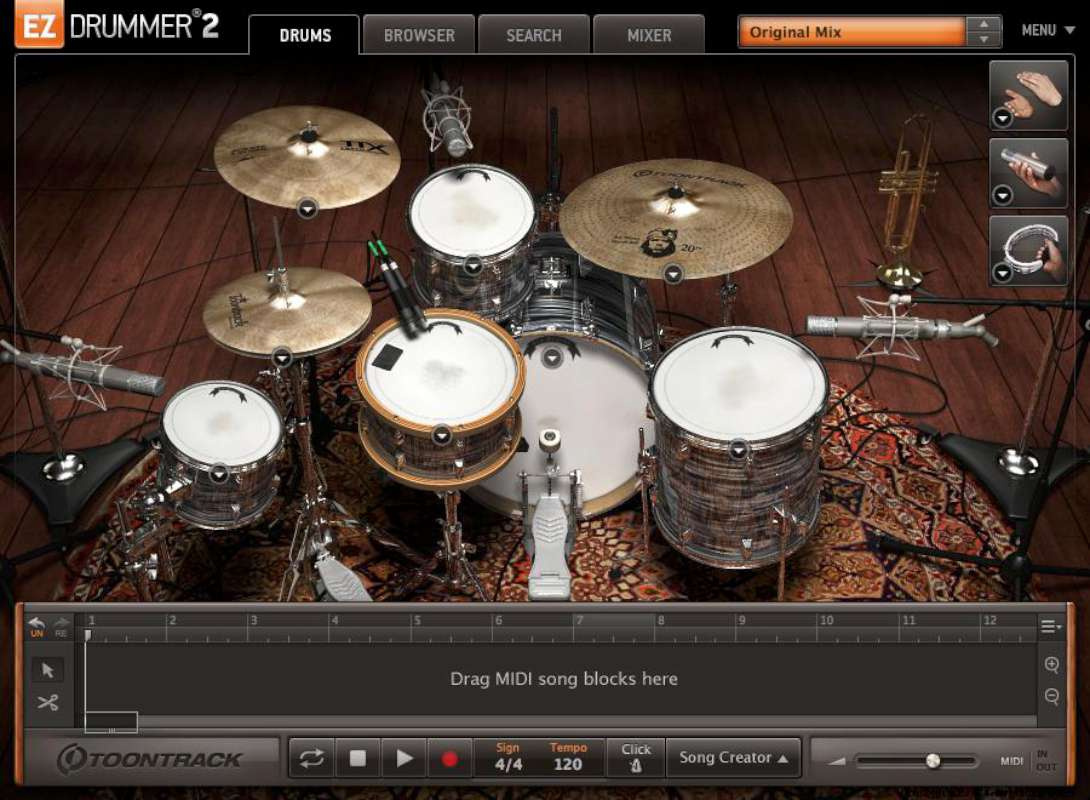Open the MENU dropdown

click(x=1044, y=31)
